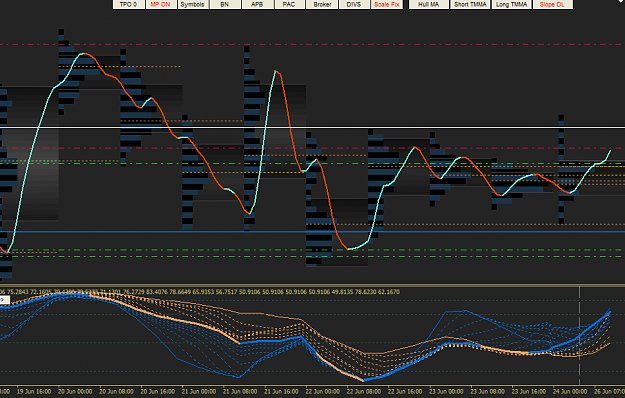
Task: Click the Short TMMA button
Action: (470, 4)
